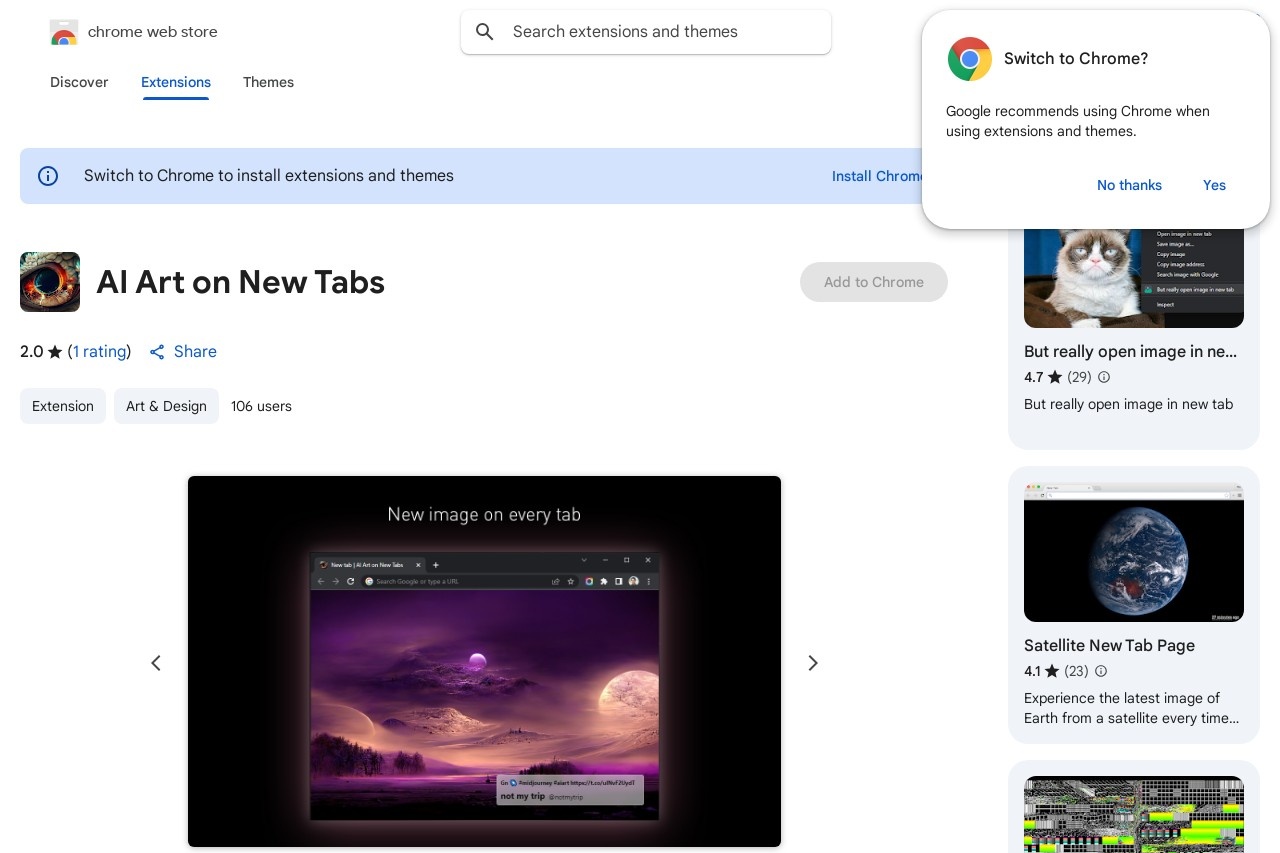Dismiss the popup with No thanks

coord(1129,185)
